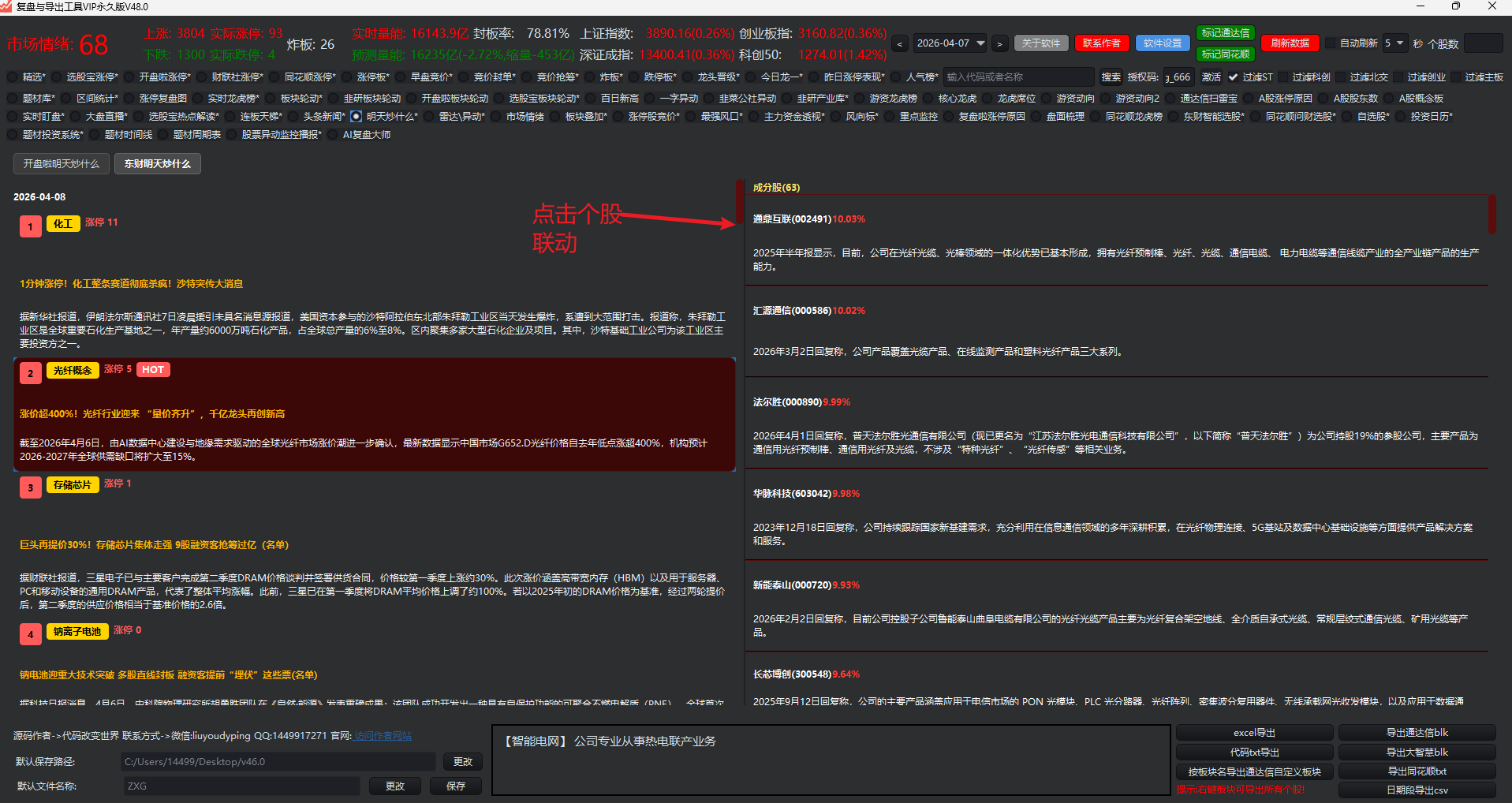Go to next date with right arrow
This screenshot has width=1512, height=803.
point(999,44)
